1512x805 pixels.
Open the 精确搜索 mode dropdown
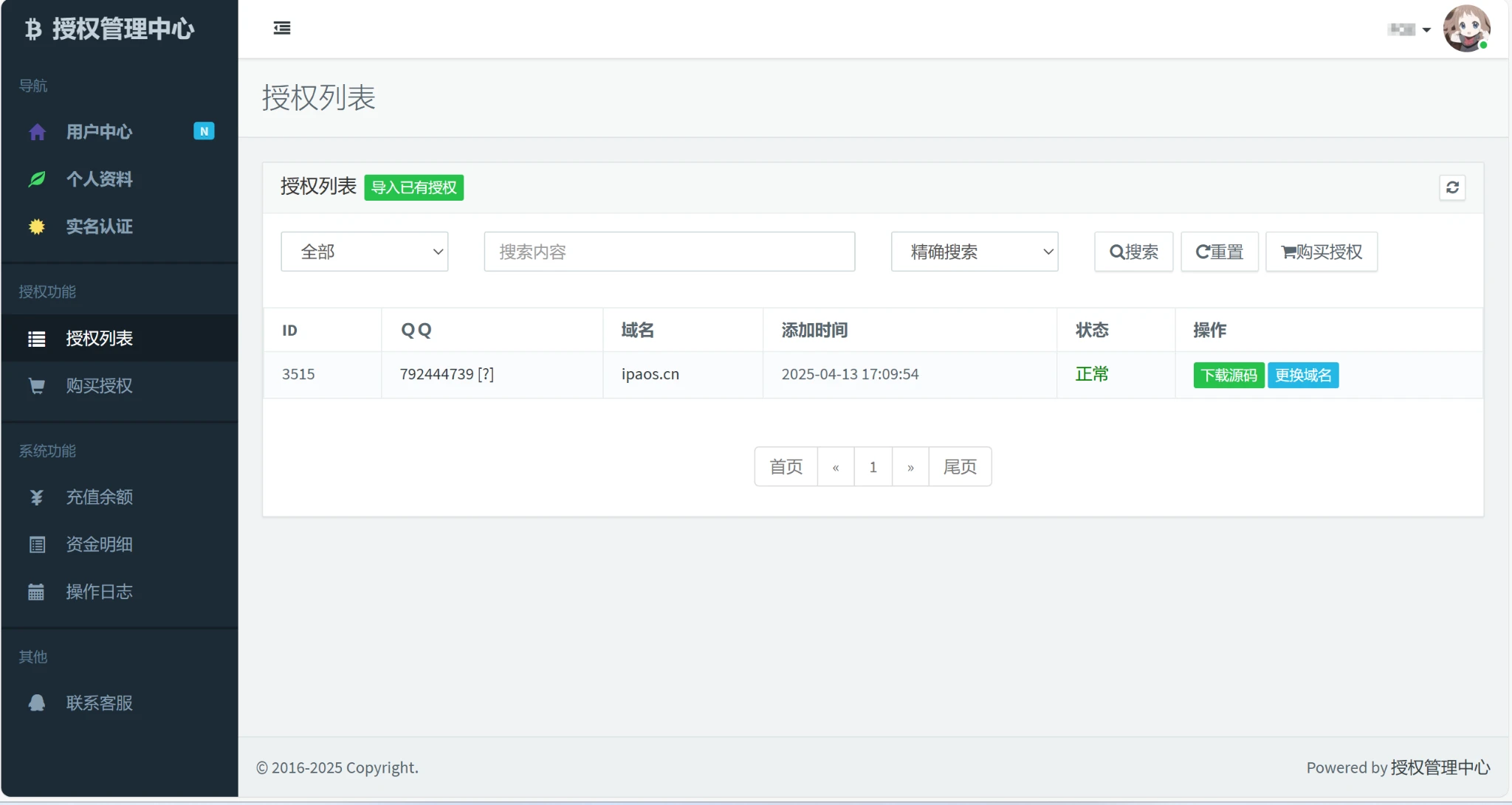(974, 252)
